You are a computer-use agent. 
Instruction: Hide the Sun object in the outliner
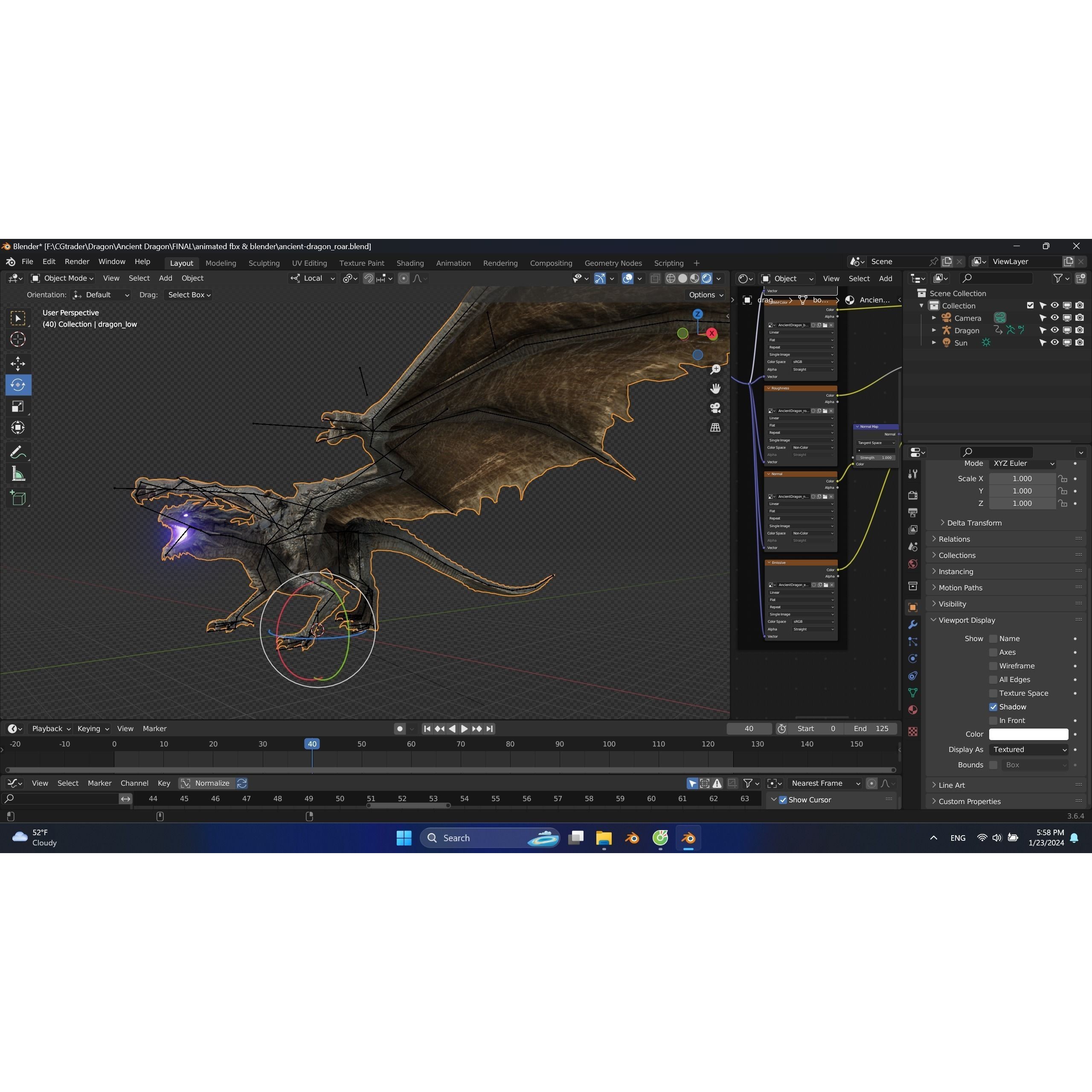point(1054,343)
